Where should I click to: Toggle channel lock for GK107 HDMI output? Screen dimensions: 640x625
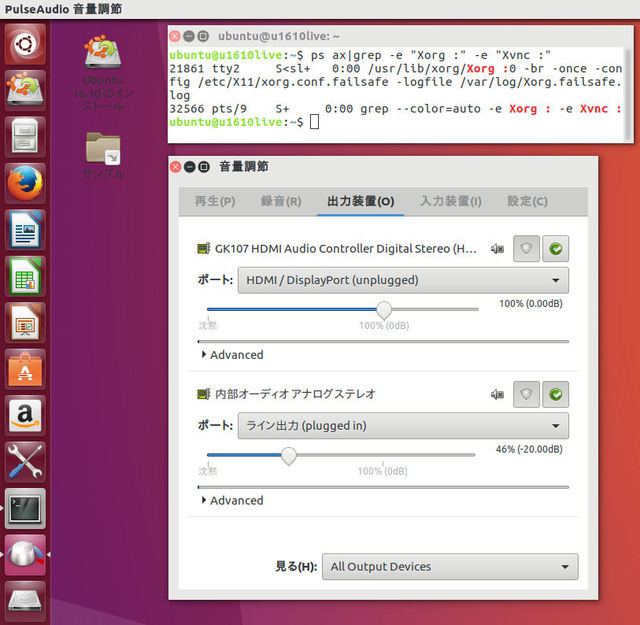pos(527,248)
